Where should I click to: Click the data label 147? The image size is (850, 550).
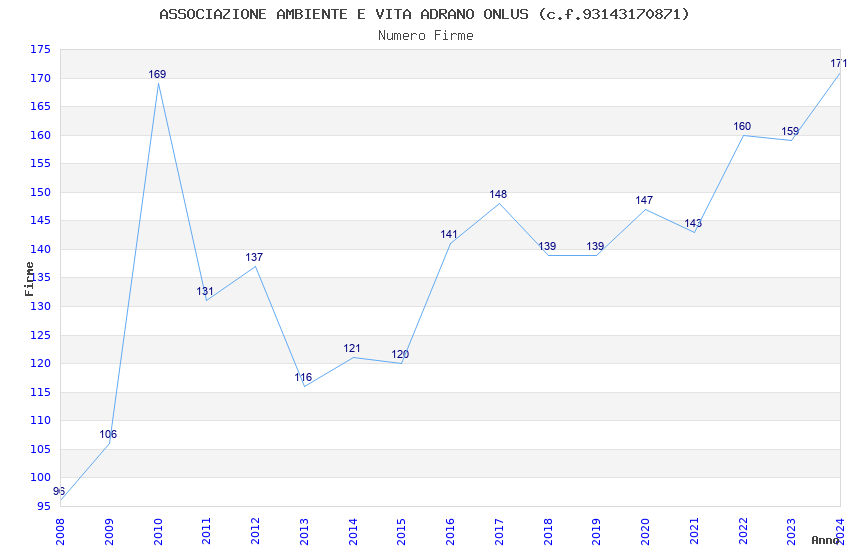click(x=644, y=200)
